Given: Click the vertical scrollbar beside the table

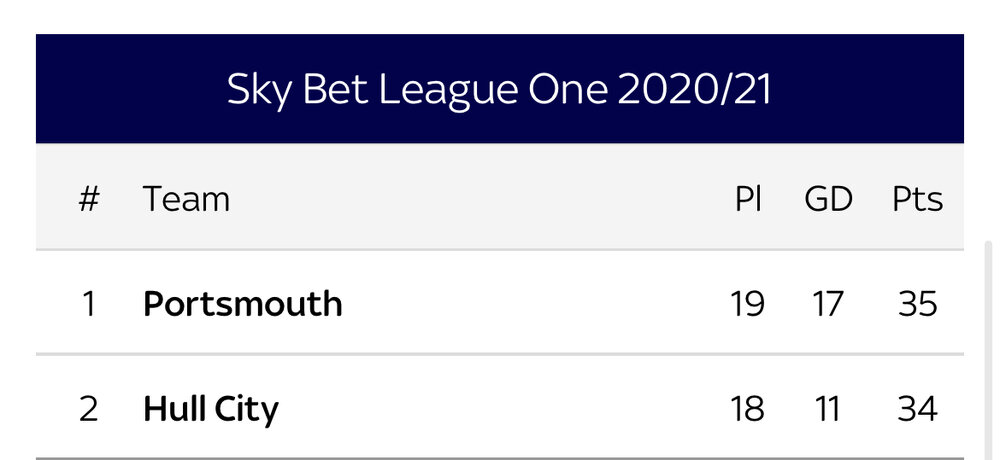Looking at the screenshot, I should tap(989, 350).
